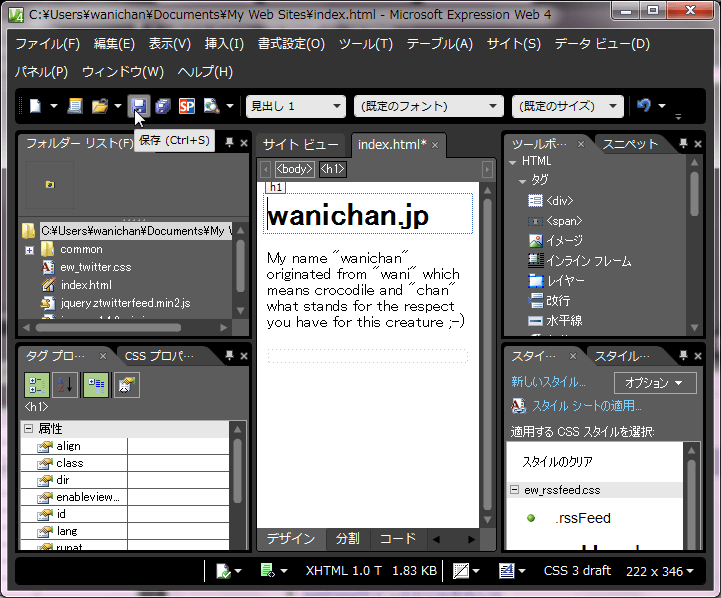Select the <span> toolbox item
721x598 pixels.
pos(555,221)
